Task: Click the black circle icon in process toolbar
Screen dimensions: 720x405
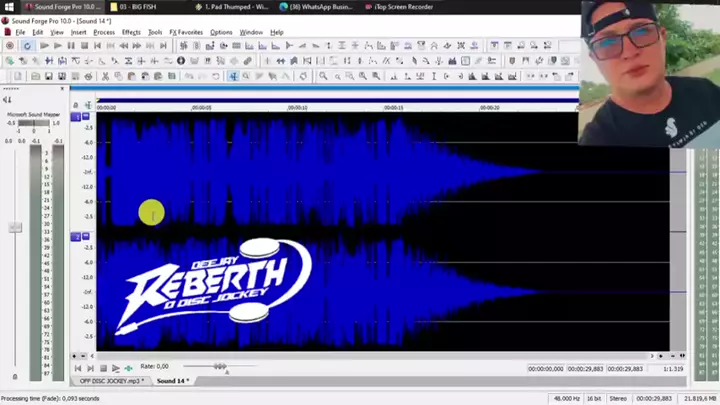Action: coord(181,61)
